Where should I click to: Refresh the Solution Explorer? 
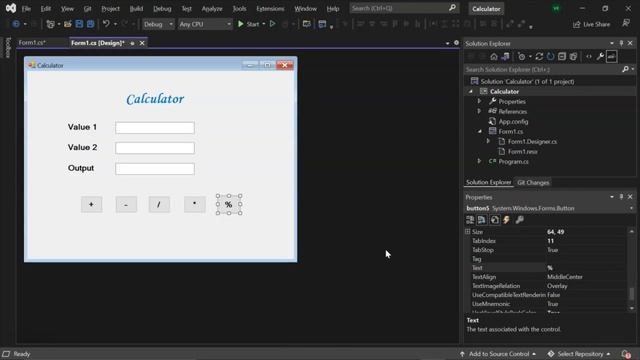click(x=551, y=57)
